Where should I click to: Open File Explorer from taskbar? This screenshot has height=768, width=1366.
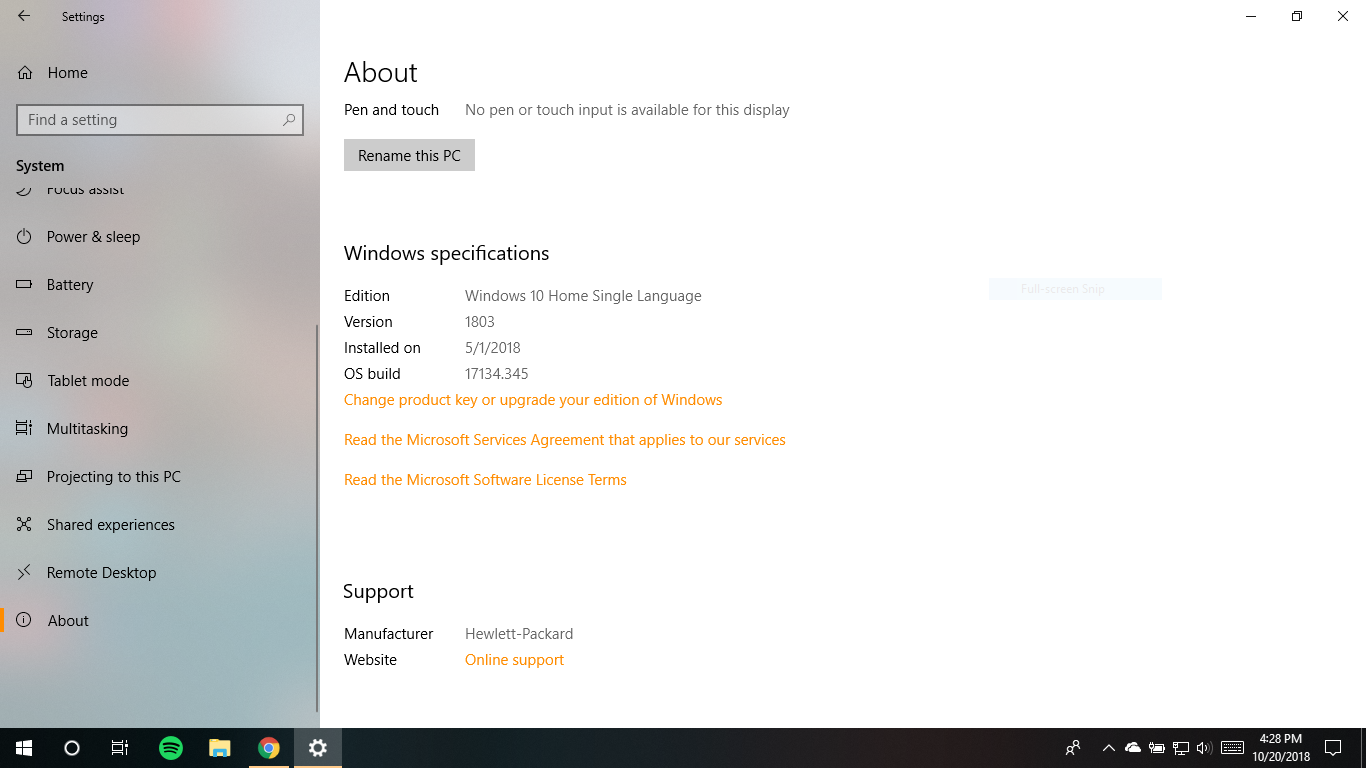tap(220, 748)
